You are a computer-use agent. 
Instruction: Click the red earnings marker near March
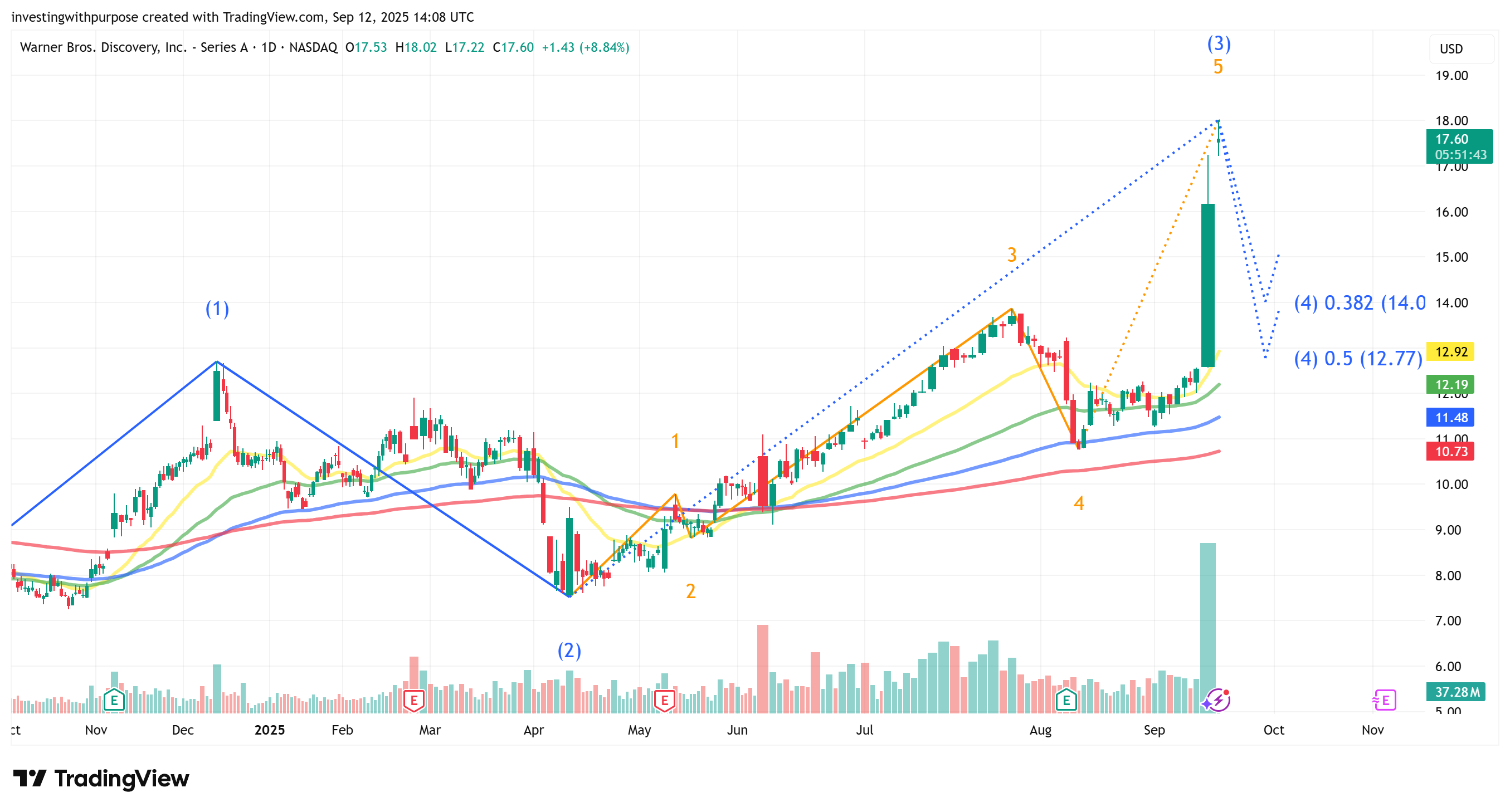pos(414,700)
